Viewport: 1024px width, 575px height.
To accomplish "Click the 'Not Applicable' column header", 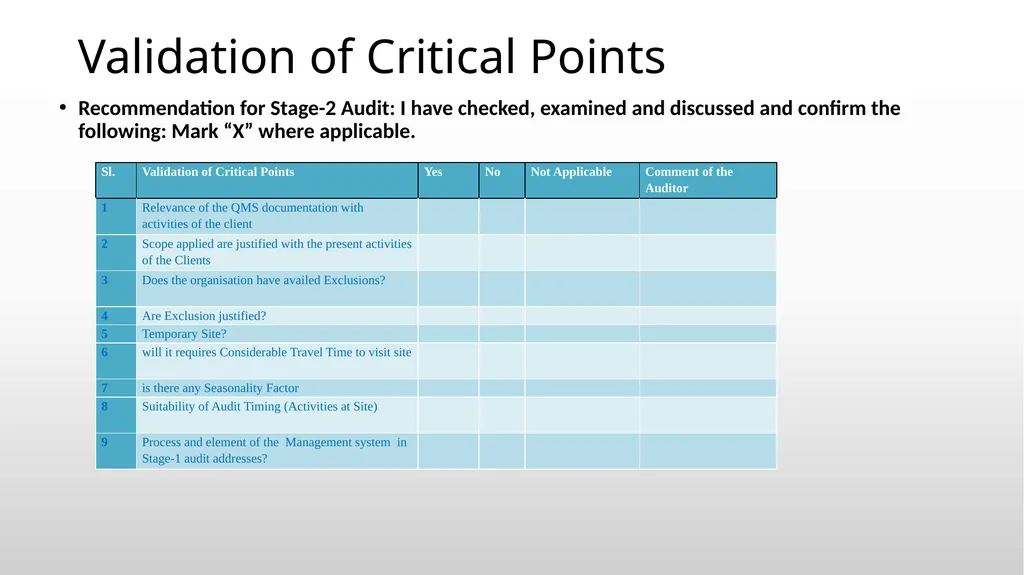I will point(582,180).
